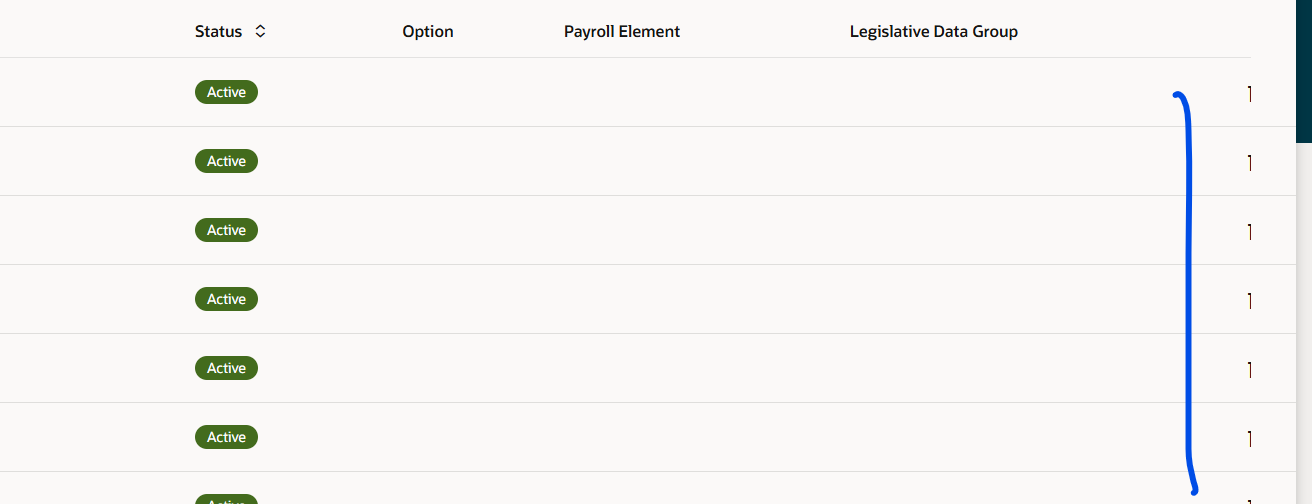Click the dark vertical scrollbar thumb
Viewport: 1312px width, 504px height.
tap(1304, 70)
